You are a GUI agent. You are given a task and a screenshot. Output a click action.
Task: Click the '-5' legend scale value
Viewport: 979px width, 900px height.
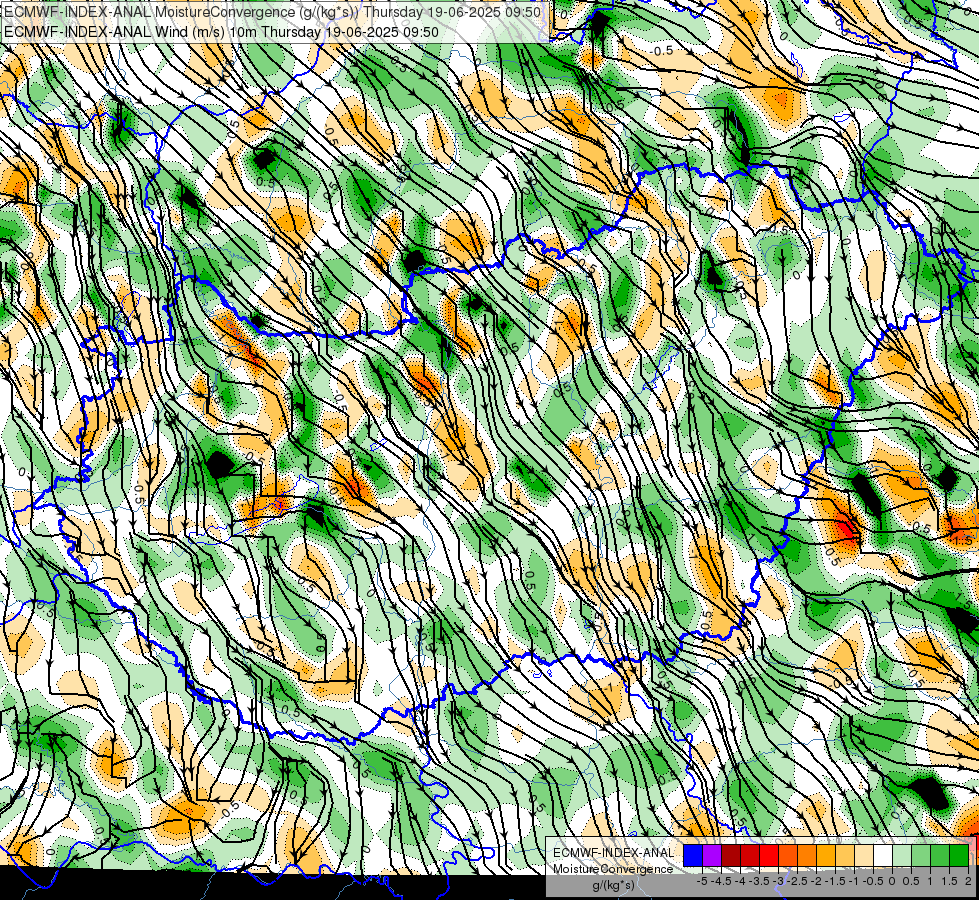(702, 881)
